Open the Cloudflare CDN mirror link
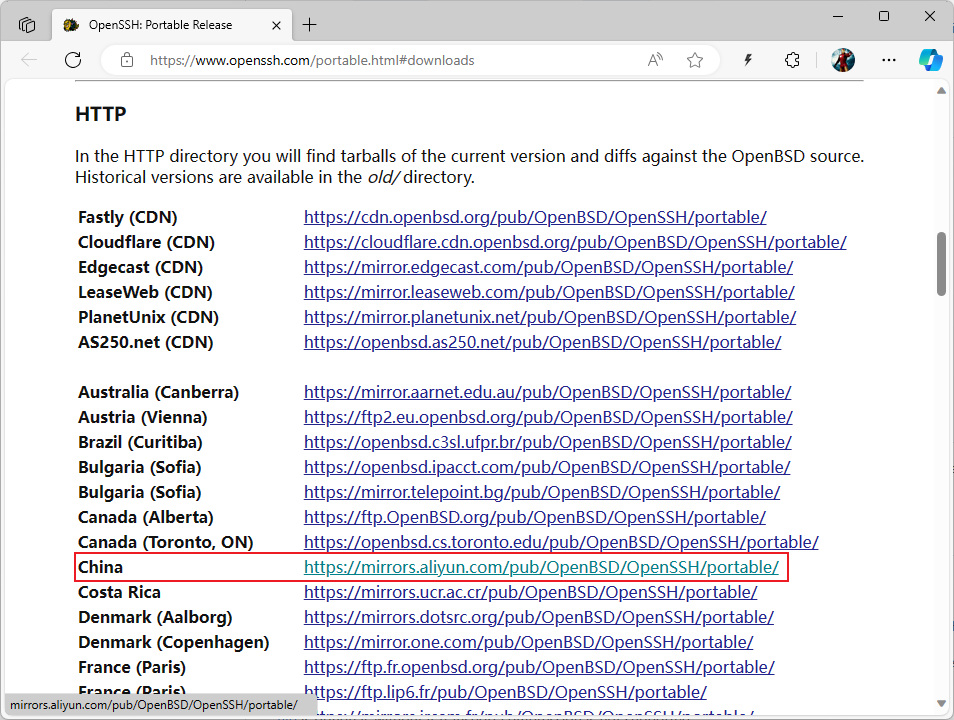954x720 pixels. (575, 242)
